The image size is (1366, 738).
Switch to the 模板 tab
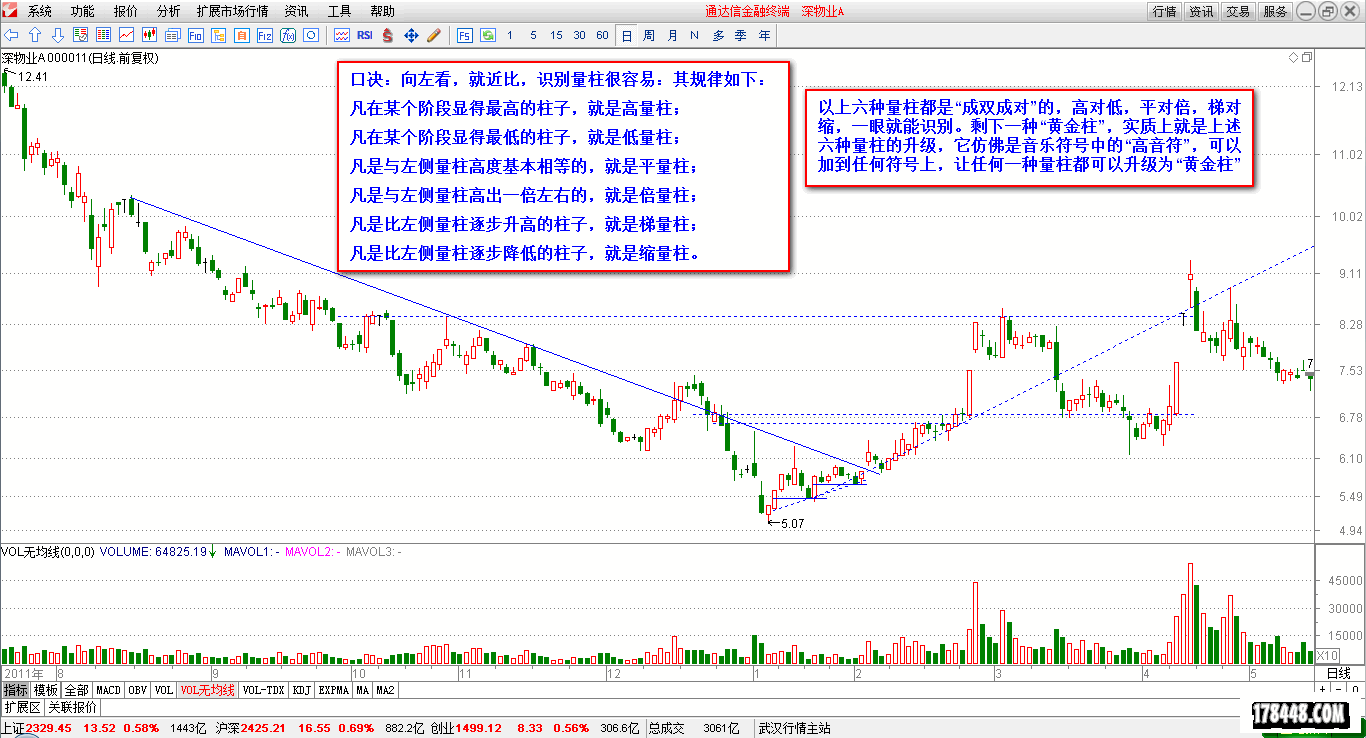[46, 690]
